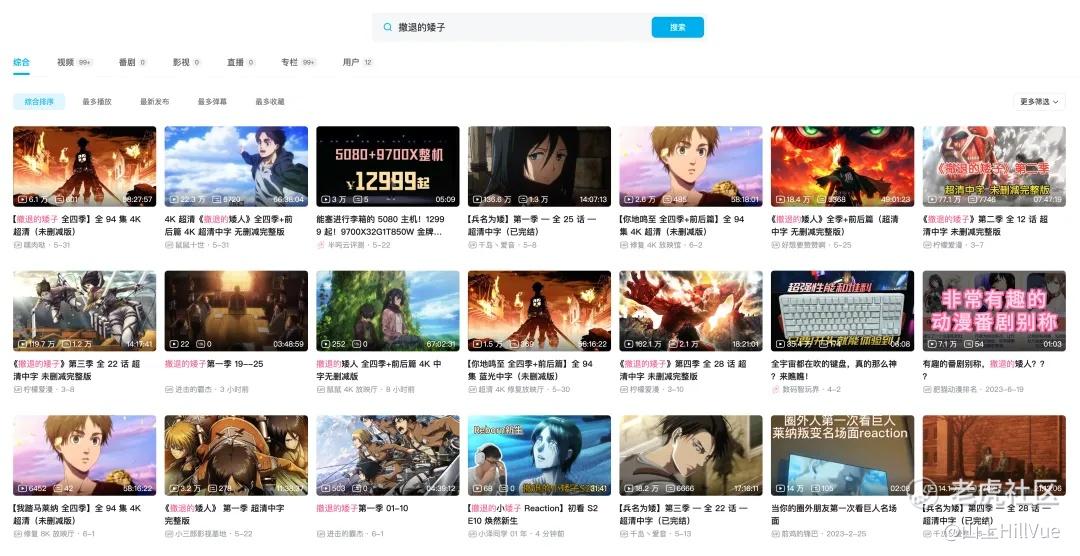This screenshot has height=556, width=1080.
Task: Click the uploader icon beside 数码智玩界
Action: 775,389
